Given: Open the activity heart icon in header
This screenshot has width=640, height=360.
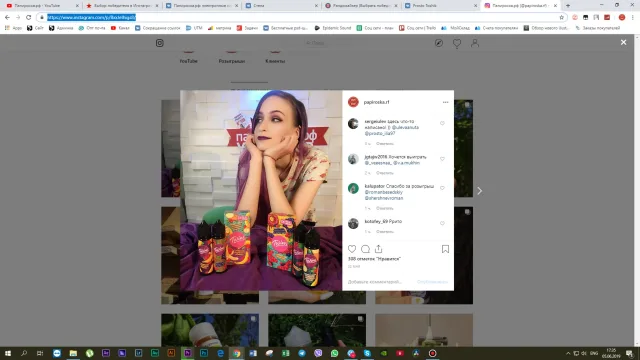Looking at the screenshot, I should [x=457, y=43].
